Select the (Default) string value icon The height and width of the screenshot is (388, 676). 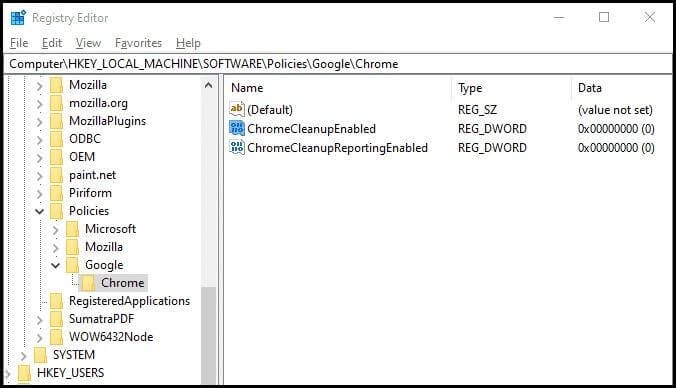click(x=237, y=109)
